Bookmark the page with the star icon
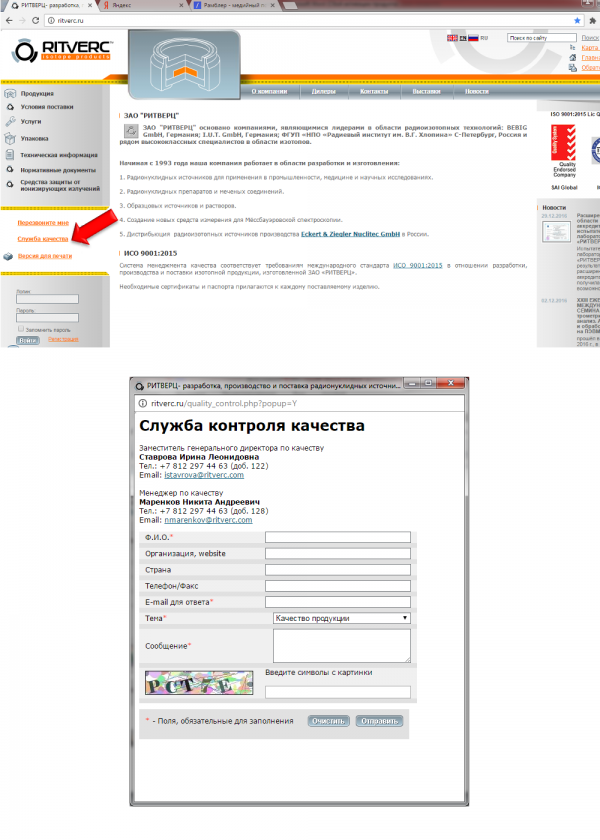The height and width of the screenshot is (840, 600). 577,20
